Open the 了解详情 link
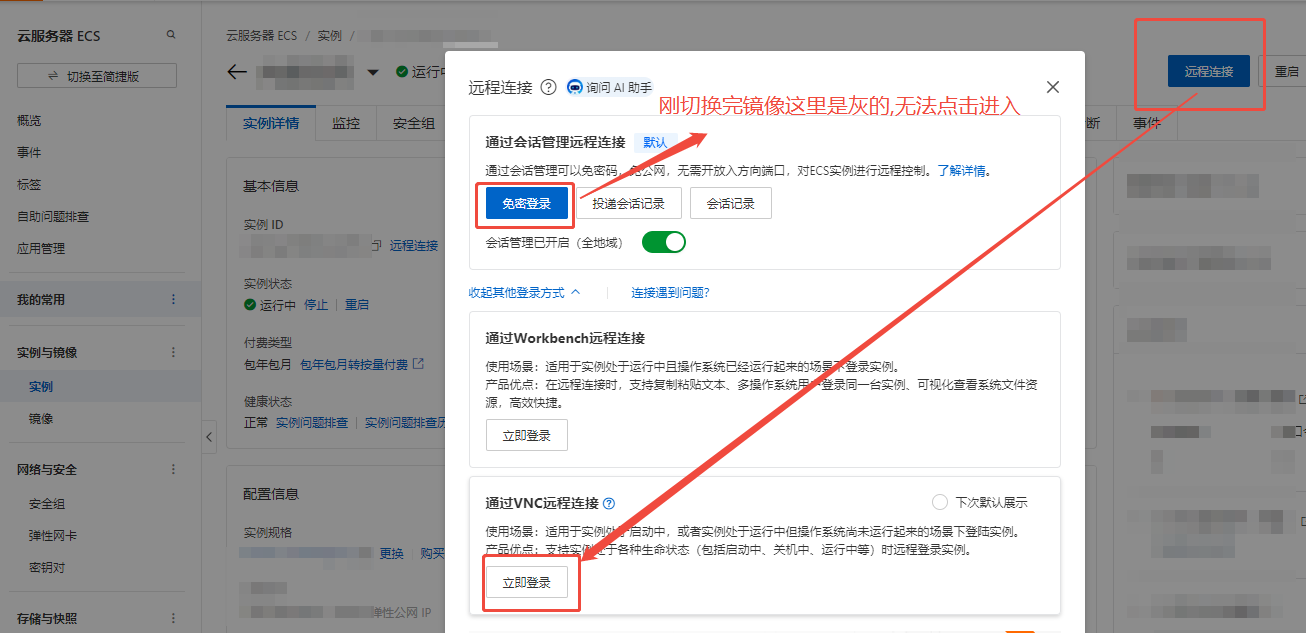This screenshot has width=1306, height=633. [962, 171]
